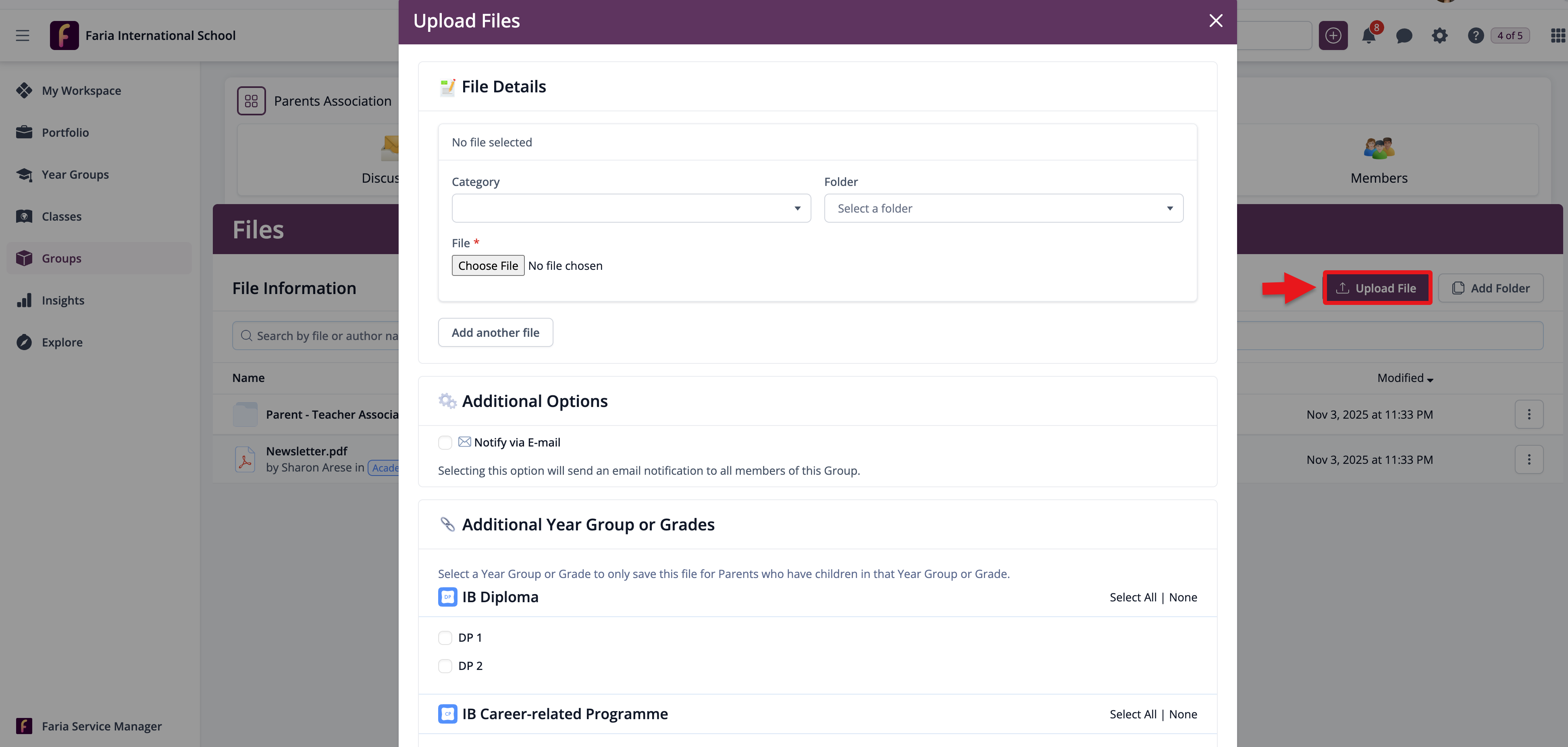Click the Add another file button

click(x=495, y=333)
